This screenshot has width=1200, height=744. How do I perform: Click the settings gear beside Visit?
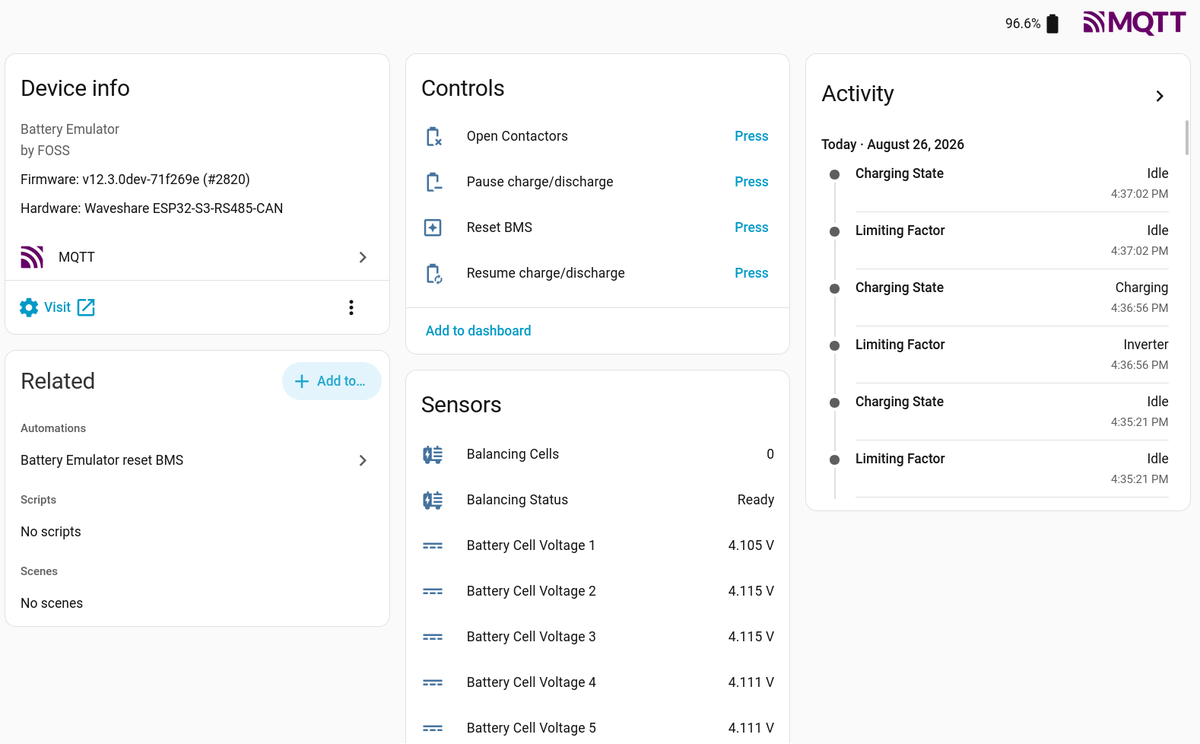(x=29, y=307)
